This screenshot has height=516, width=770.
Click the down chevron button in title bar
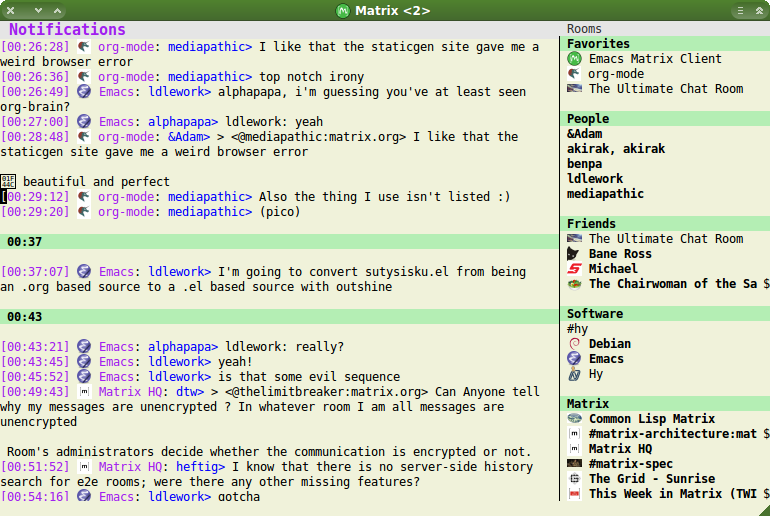coord(38,10)
